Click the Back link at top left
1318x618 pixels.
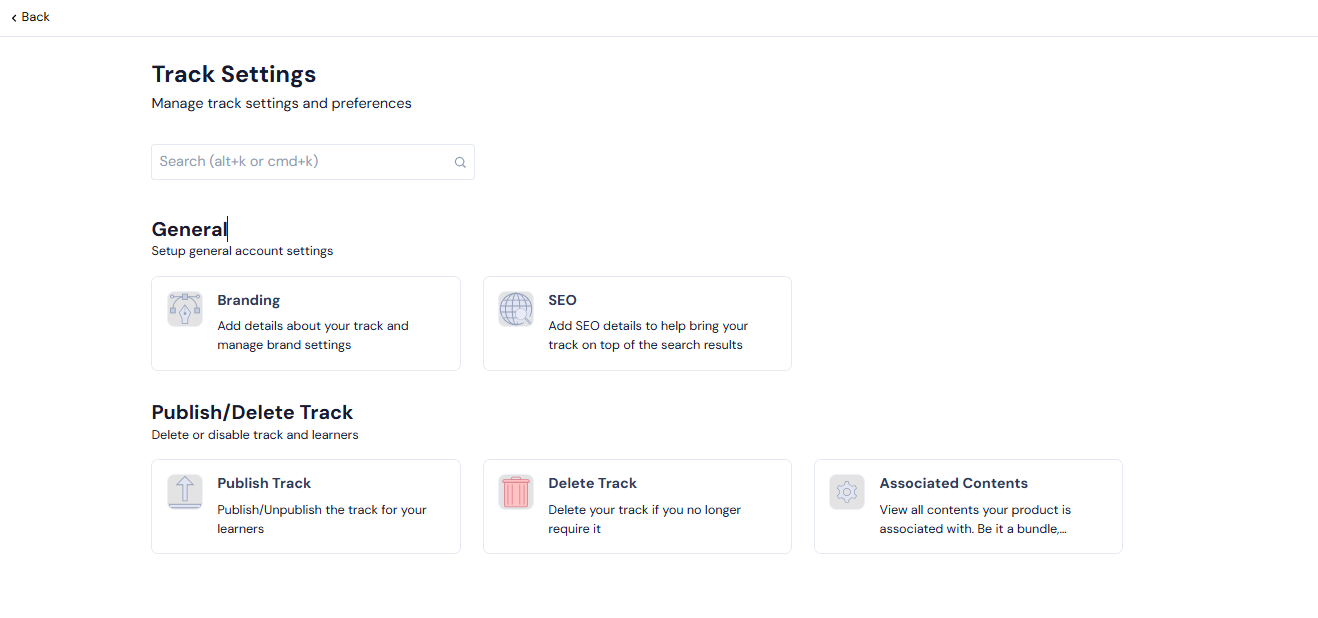tap(31, 17)
